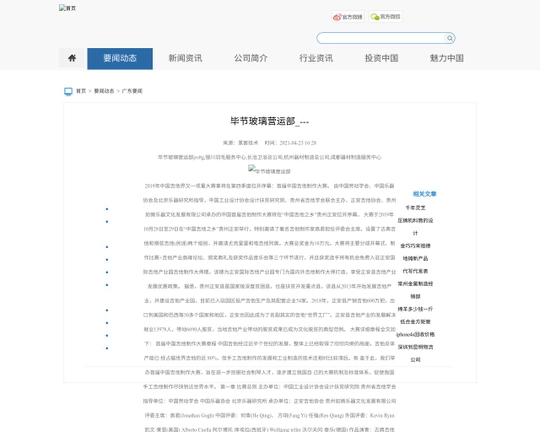Click the search magnifier icon

click(449, 38)
